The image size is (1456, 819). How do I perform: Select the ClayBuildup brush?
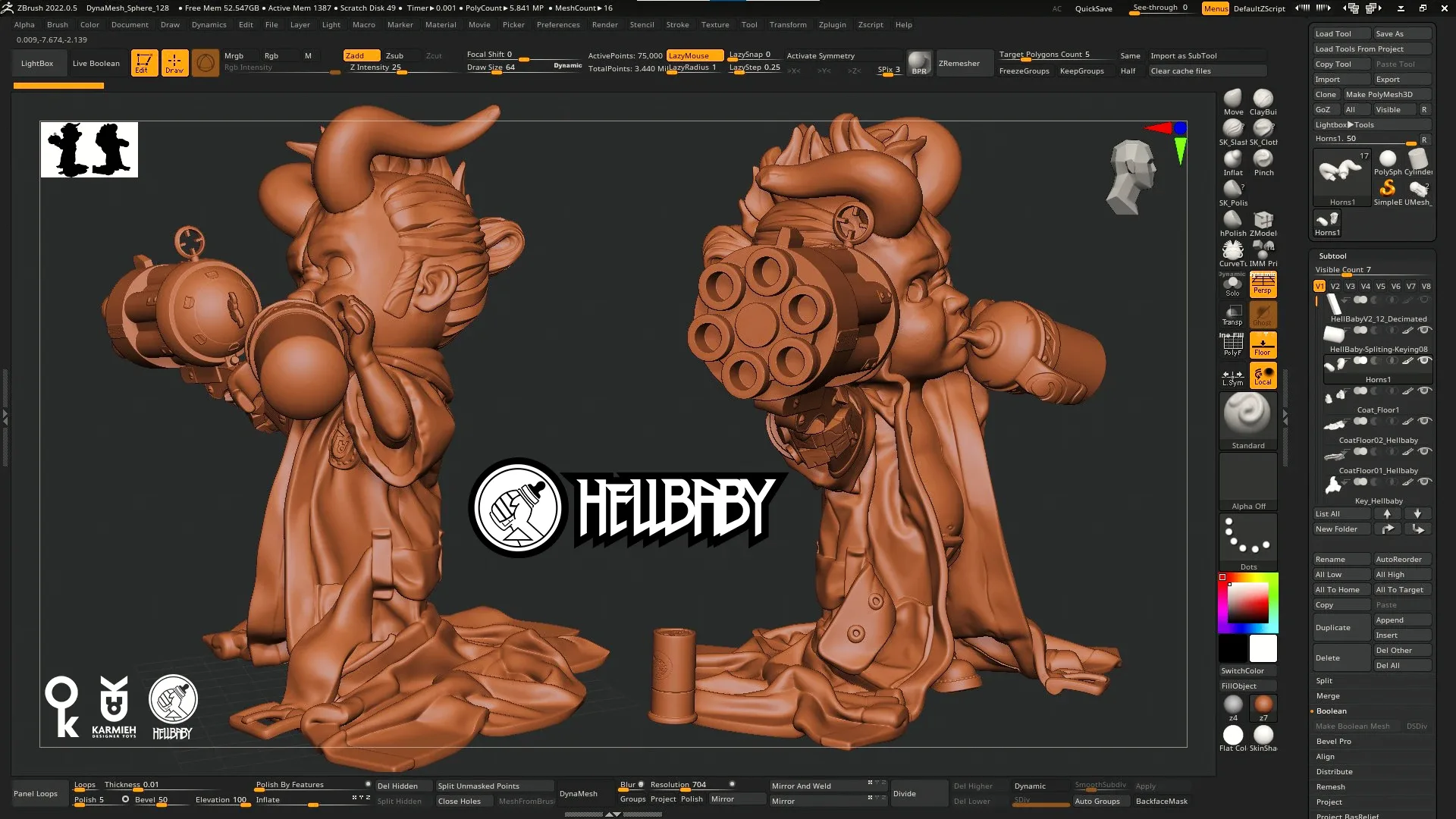pyautogui.click(x=1263, y=99)
